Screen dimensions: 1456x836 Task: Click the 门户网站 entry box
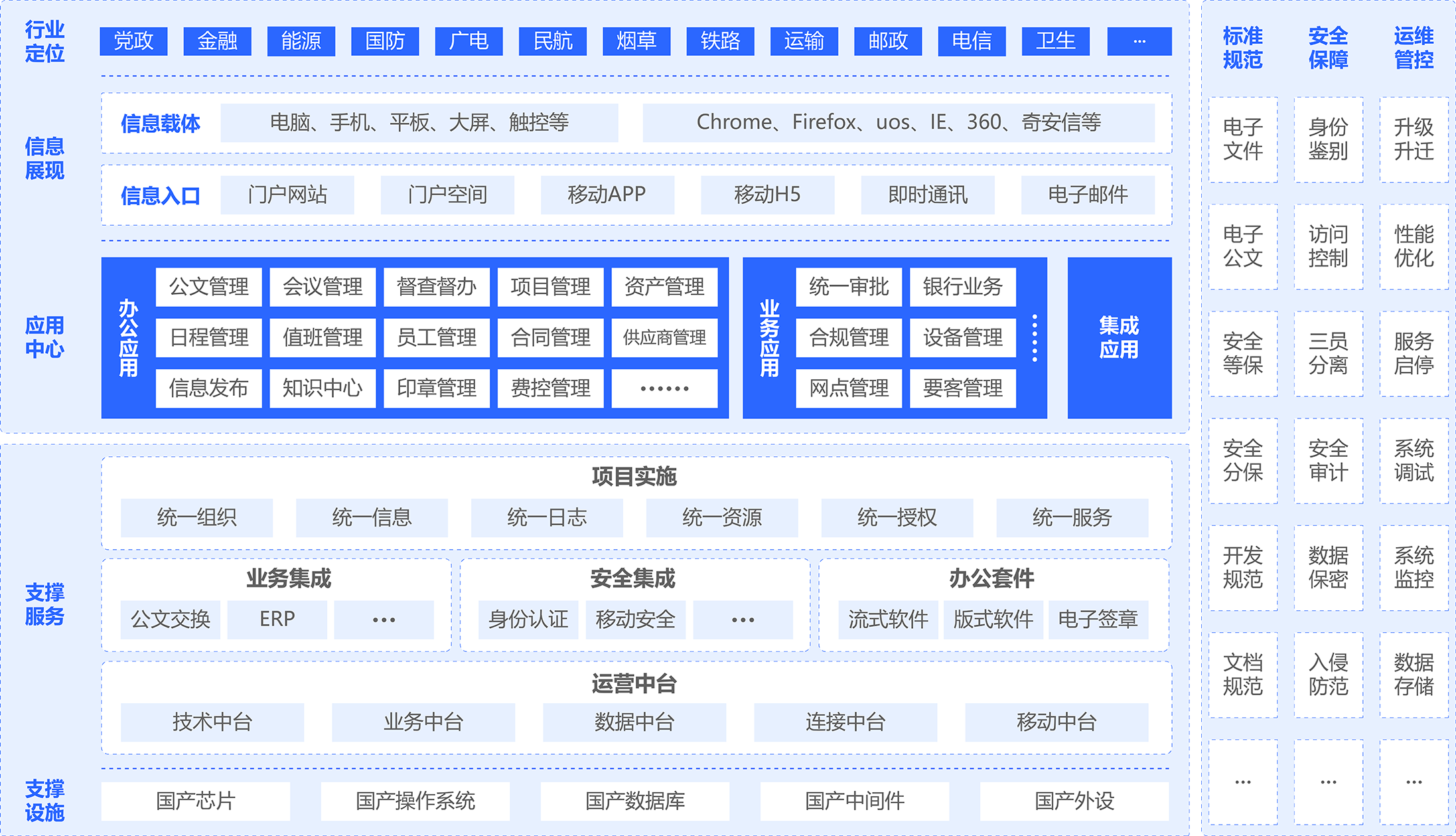pos(287,195)
